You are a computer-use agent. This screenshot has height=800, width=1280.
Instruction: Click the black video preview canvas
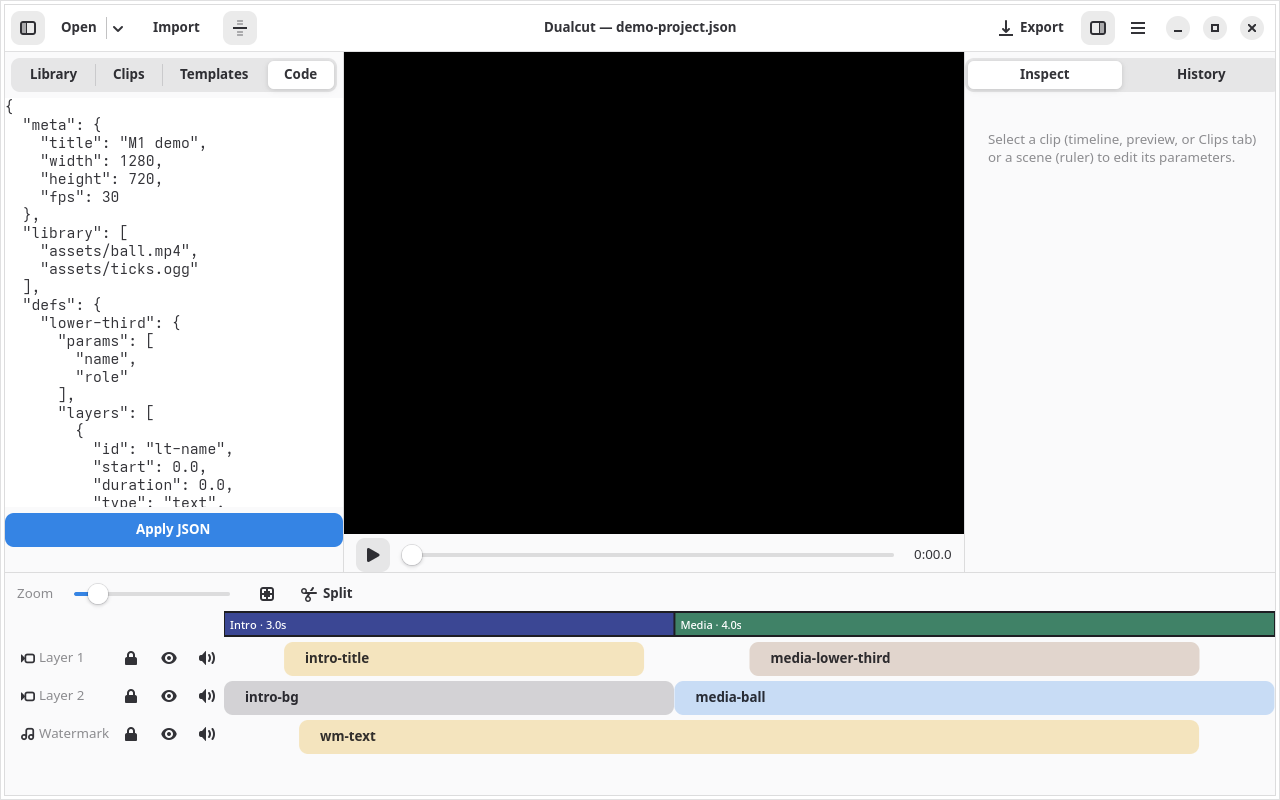(x=654, y=293)
